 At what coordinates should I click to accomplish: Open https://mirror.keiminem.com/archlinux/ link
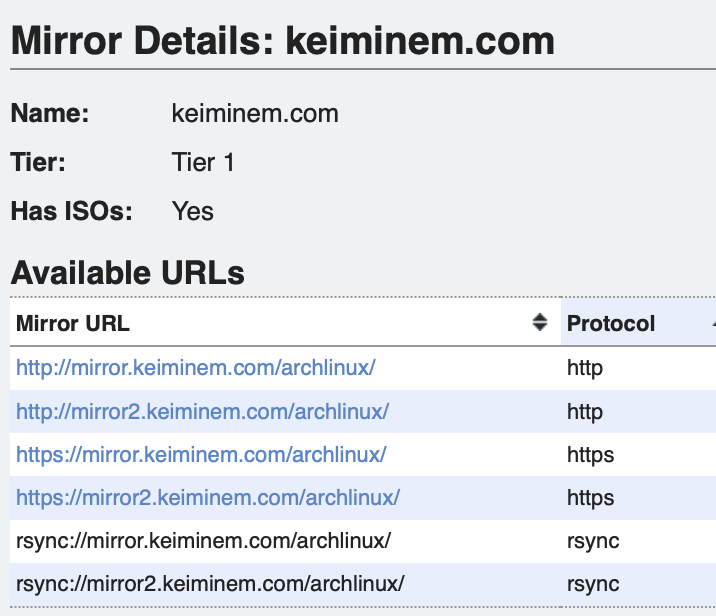click(x=201, y=455)
